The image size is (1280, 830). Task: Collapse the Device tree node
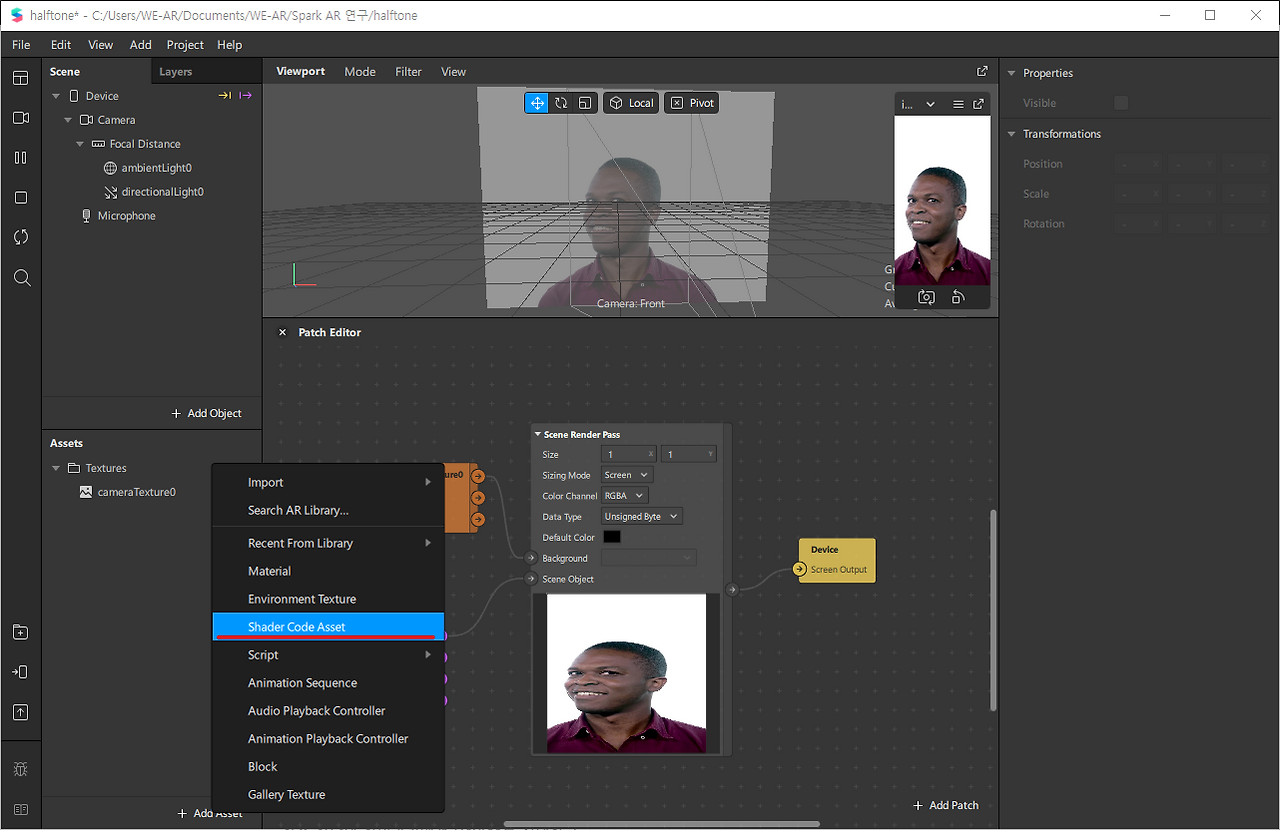56,96
